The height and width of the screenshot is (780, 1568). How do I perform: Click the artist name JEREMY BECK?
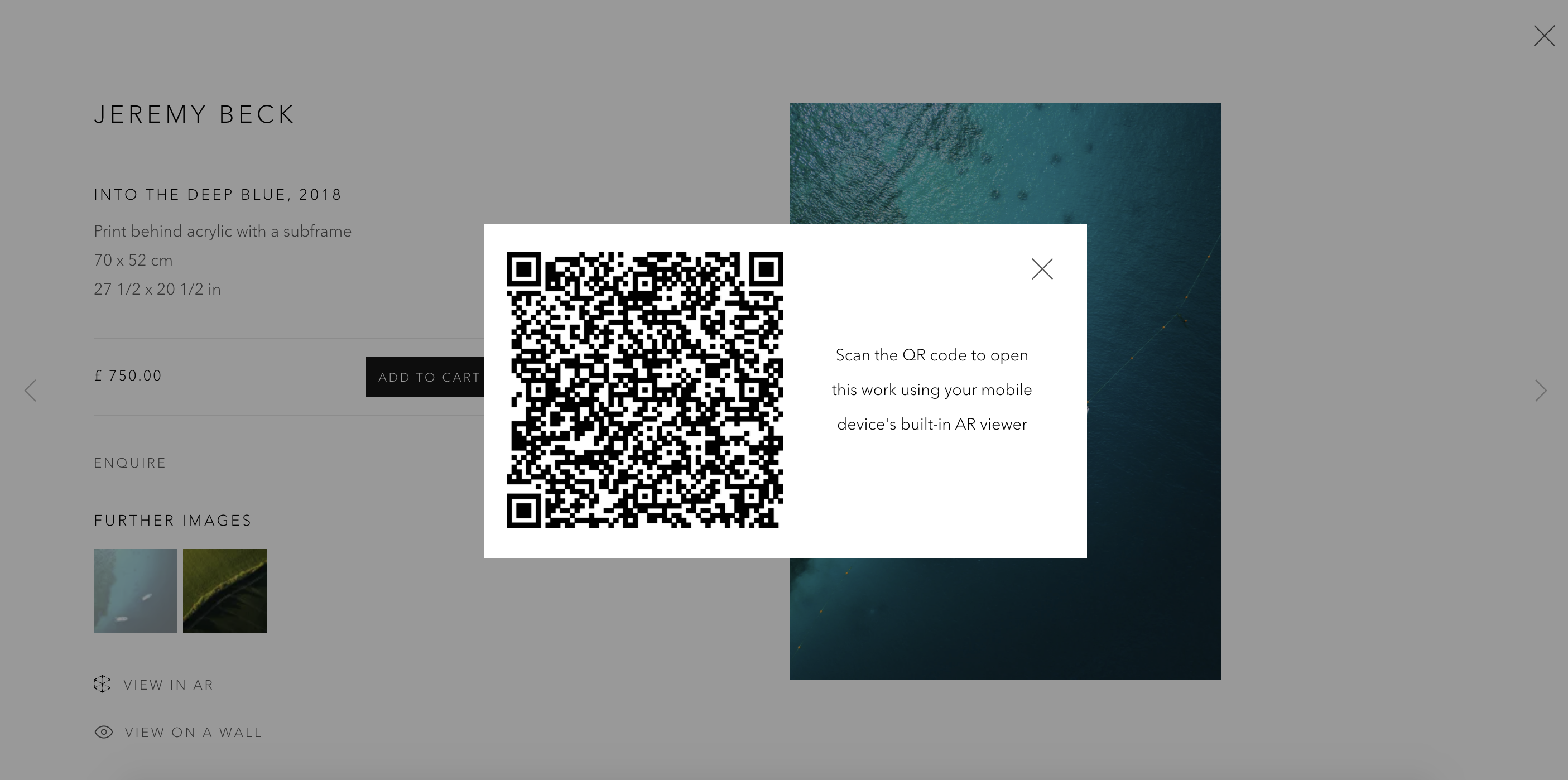(x=194, y=114)
